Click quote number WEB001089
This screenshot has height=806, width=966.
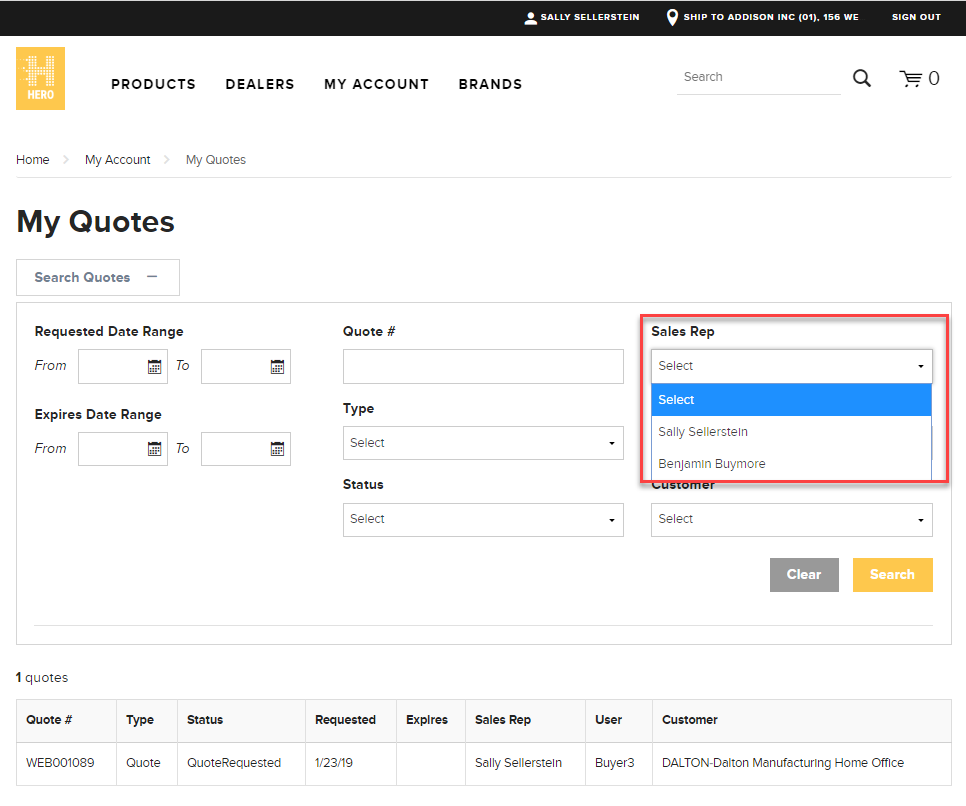60,763
